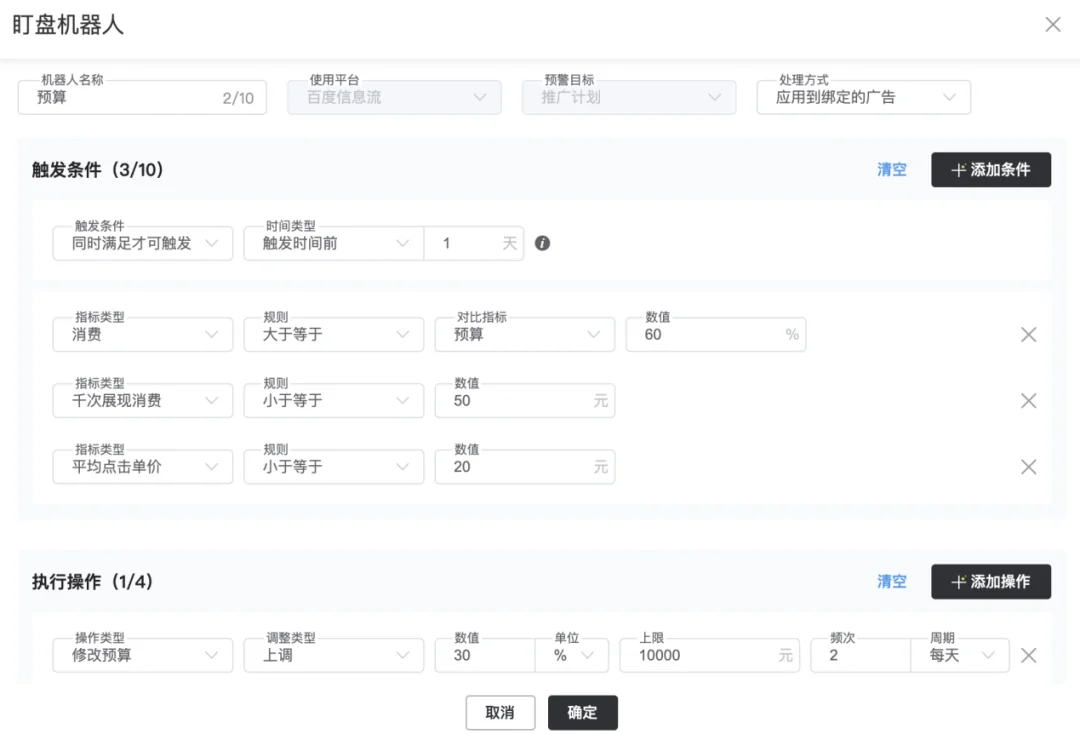Edit the days field showing 1 天
Image resolution: width=1080 pixels, height=734 pixels.
474,243
